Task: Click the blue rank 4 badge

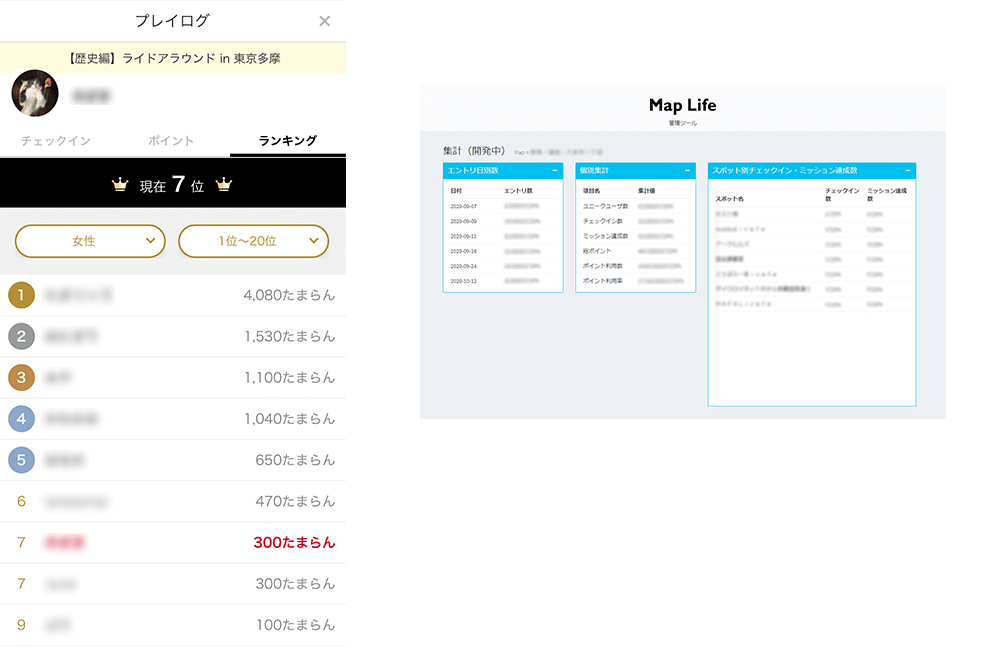Action: (22, 419)
